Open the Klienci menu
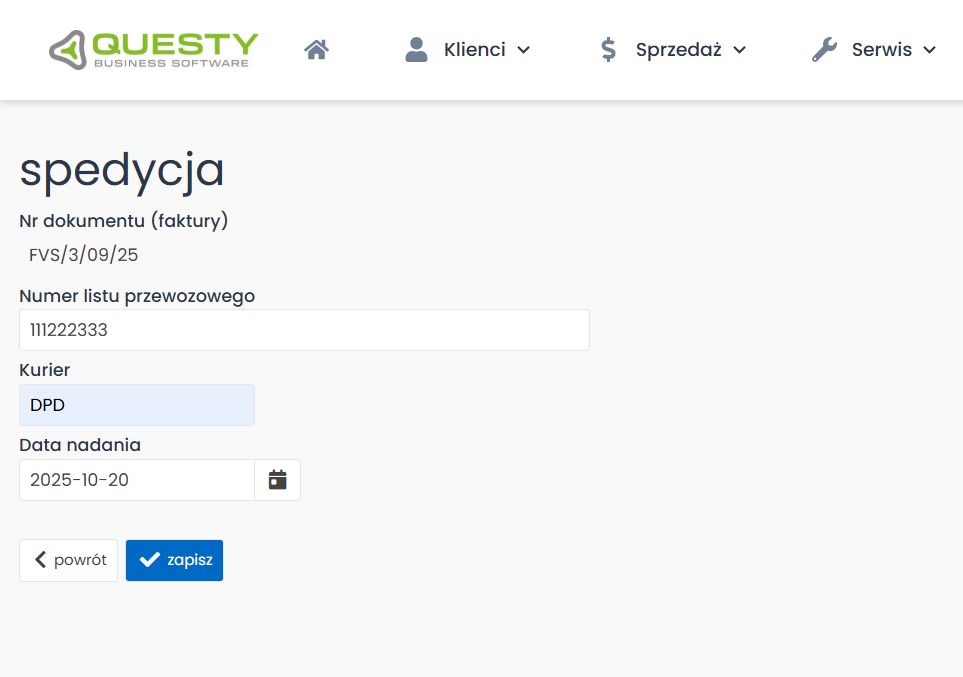Screen dimensions: 963x677 click(474, 48)
